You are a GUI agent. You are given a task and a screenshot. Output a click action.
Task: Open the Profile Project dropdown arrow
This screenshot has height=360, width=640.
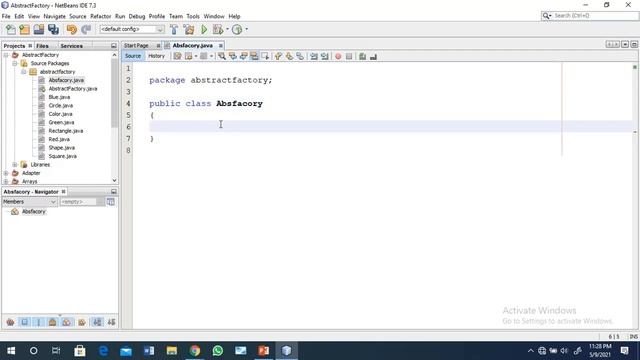click(247, 29)
